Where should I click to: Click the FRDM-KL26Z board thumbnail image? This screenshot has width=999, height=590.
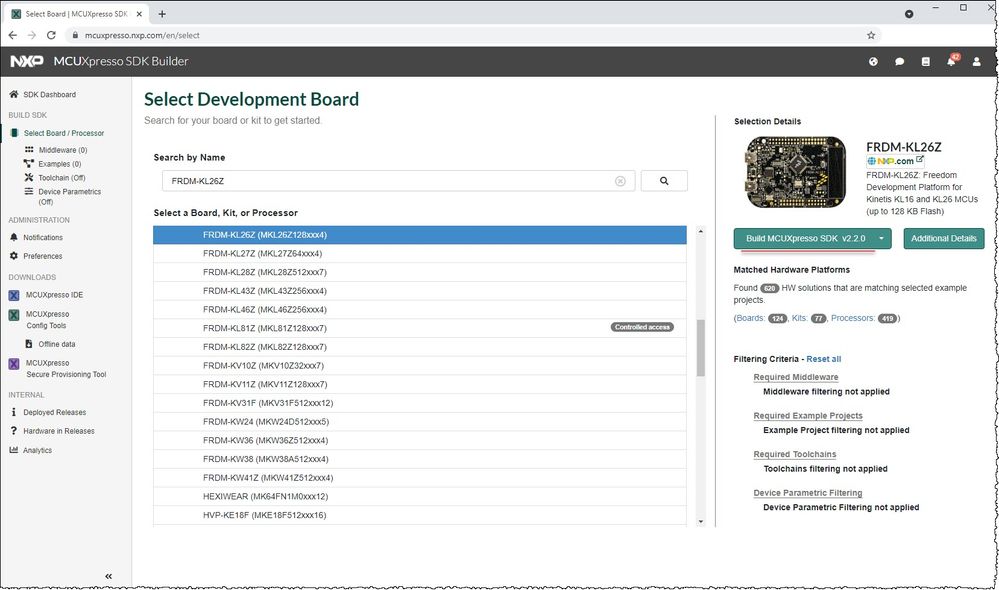tap(796, 172)
